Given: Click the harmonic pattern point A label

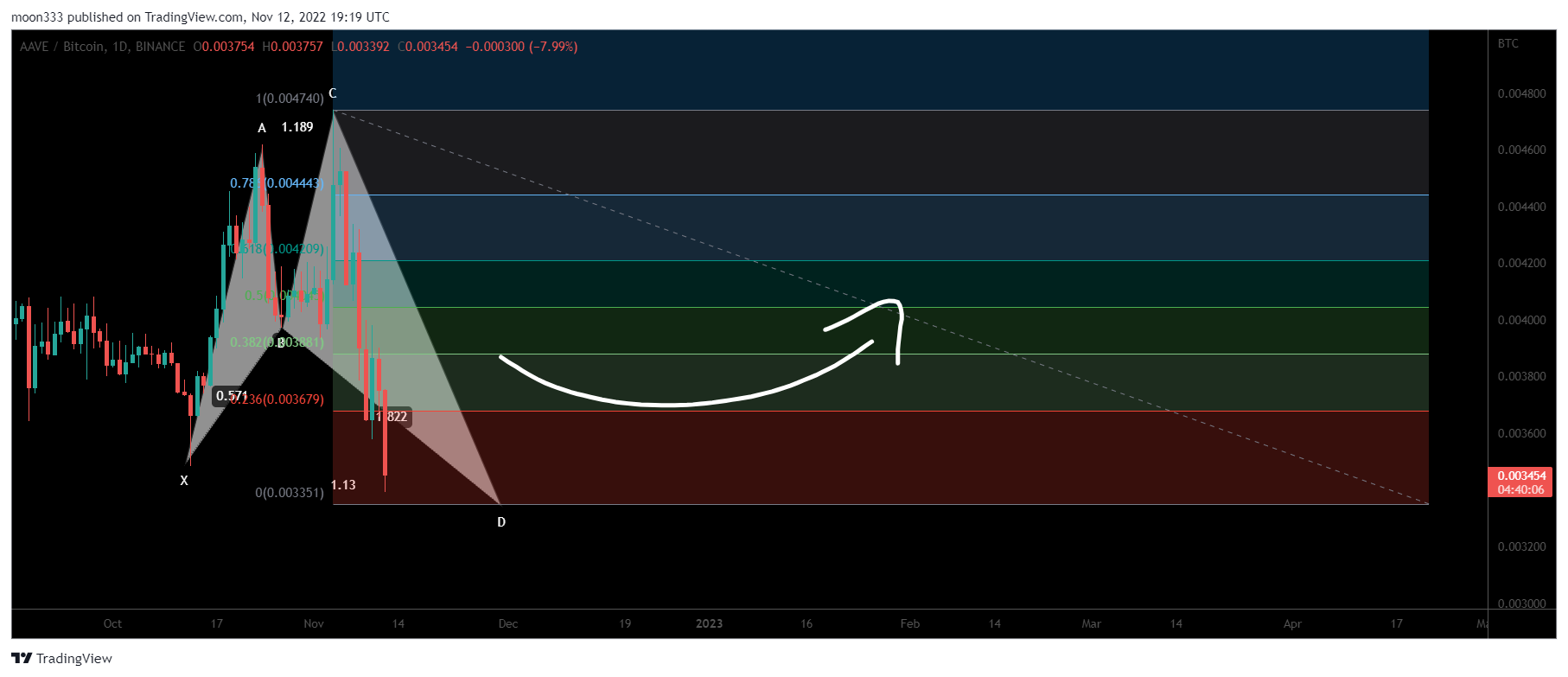Looking at the screenshot, I should 262,128.
